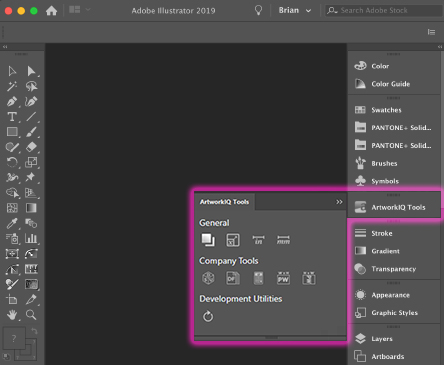
Task: Select the Perspective Grid tool
Action: [x=31, y=193]
